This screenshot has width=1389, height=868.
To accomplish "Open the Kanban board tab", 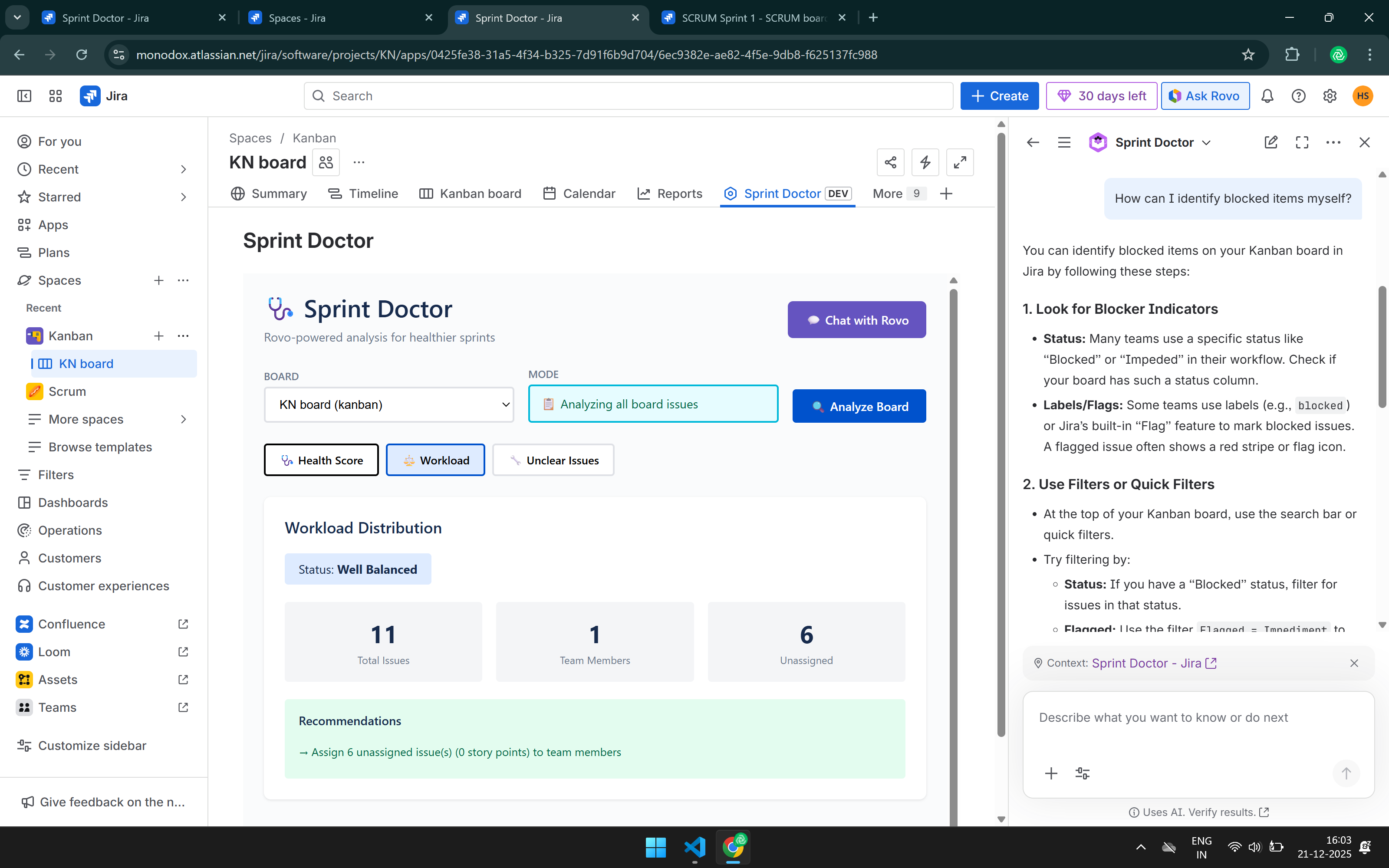I will point(470,194).
